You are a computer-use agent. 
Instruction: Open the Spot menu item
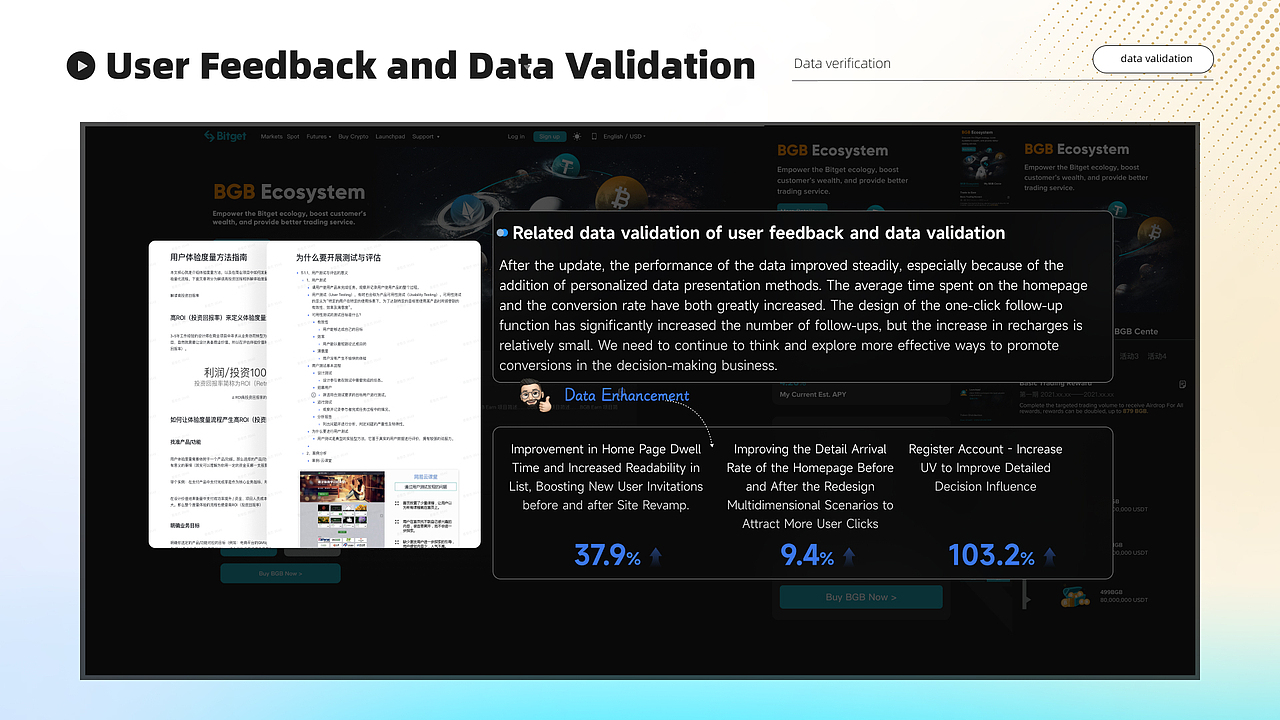[293, 136]
